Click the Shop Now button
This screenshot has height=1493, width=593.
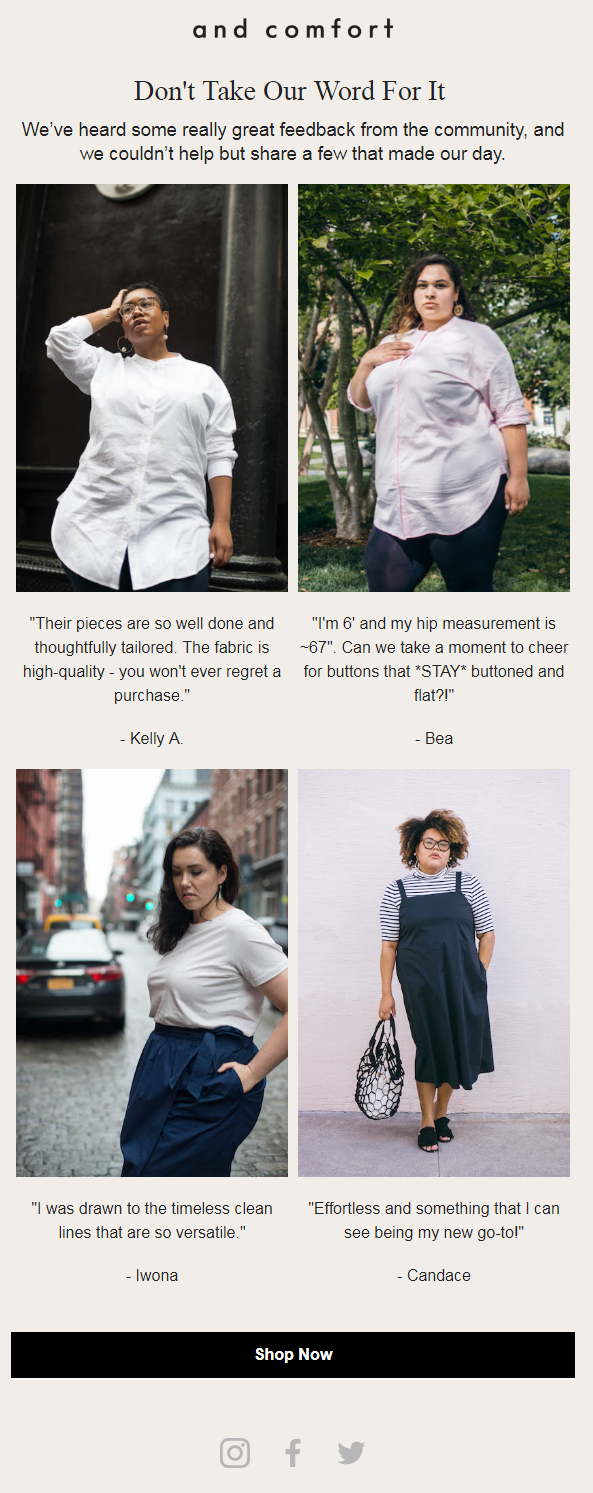293,1355
